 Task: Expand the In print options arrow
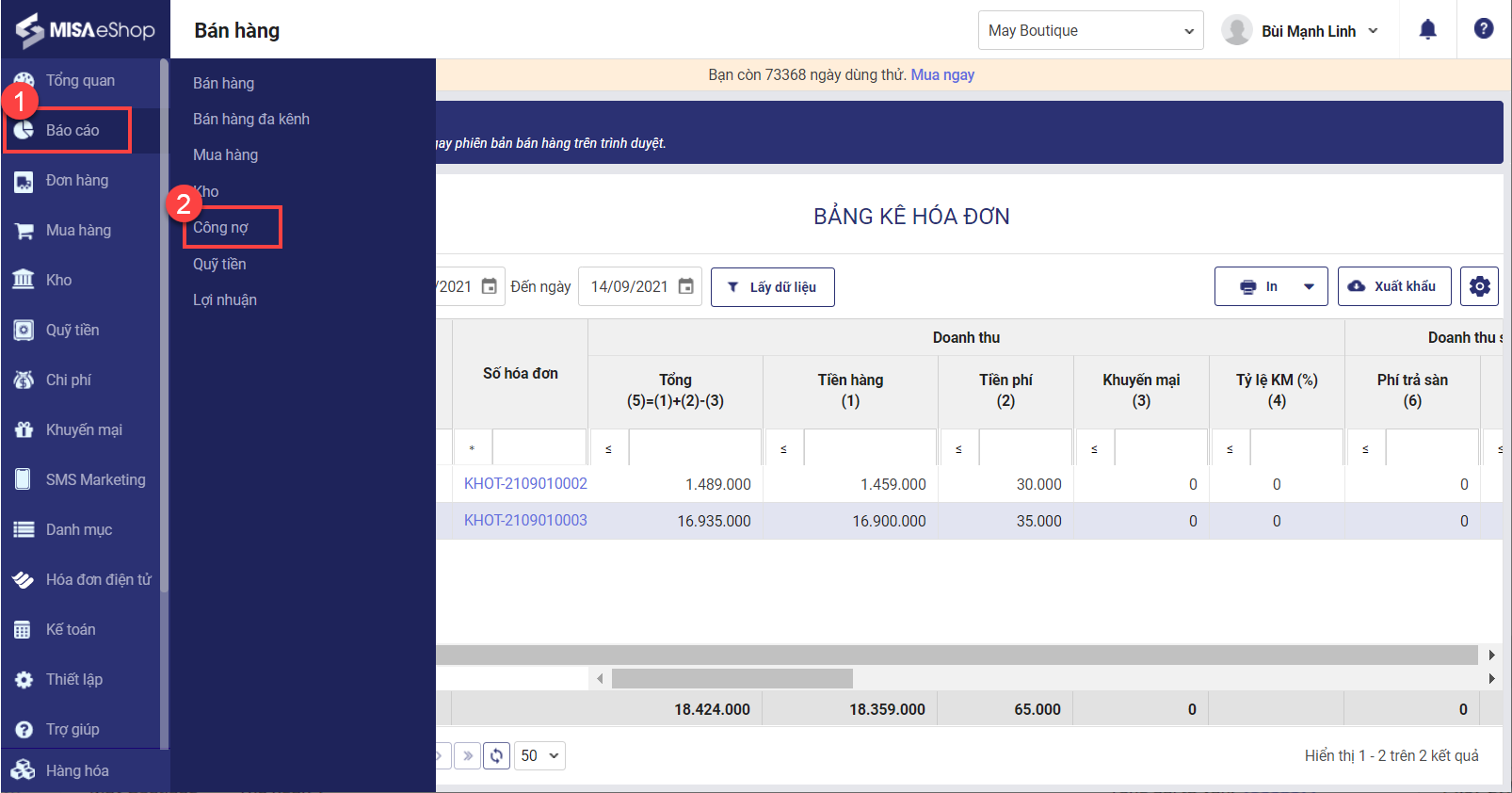pyautogui.click(x=1309, y=286)
